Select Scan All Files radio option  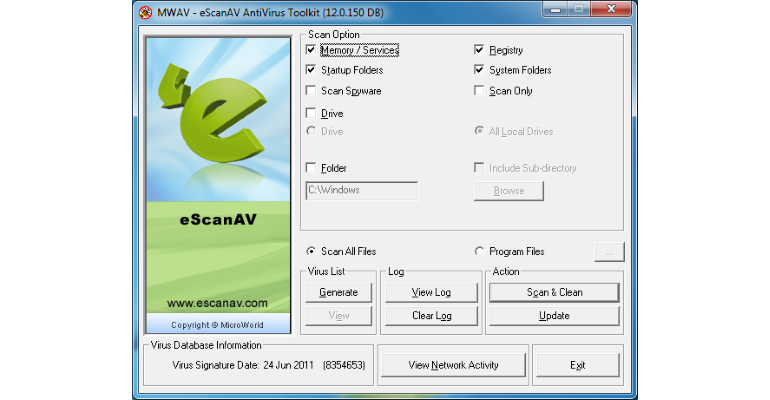pyautogui.click(x=311, y=251)
